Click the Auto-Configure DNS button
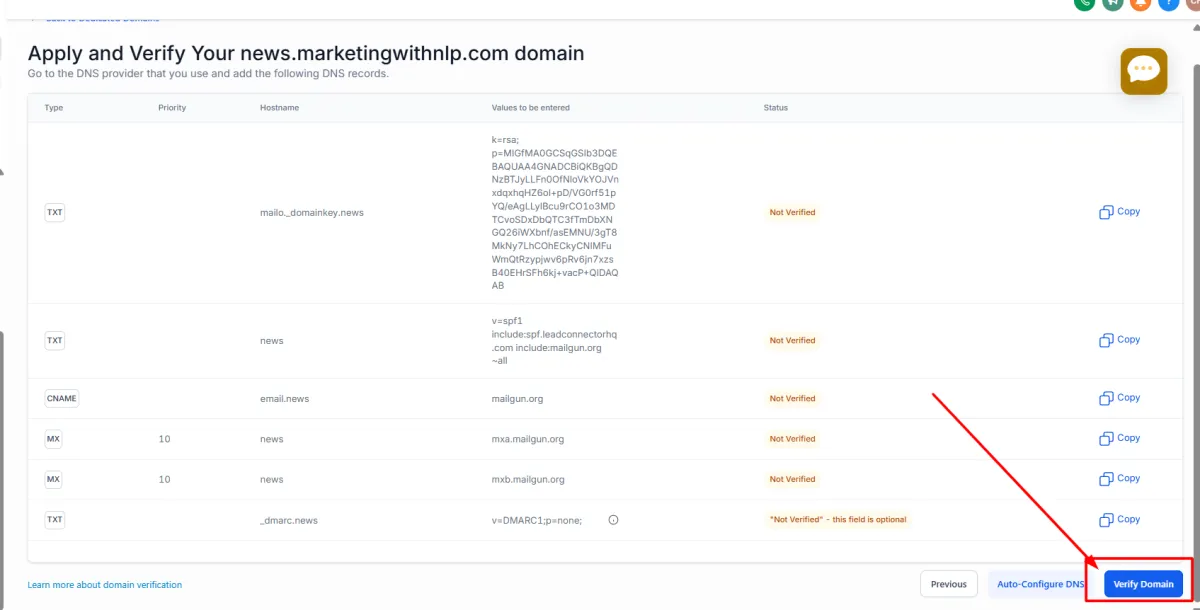Viewport: 1200px width, 610px height. [x=1040, y=584]
